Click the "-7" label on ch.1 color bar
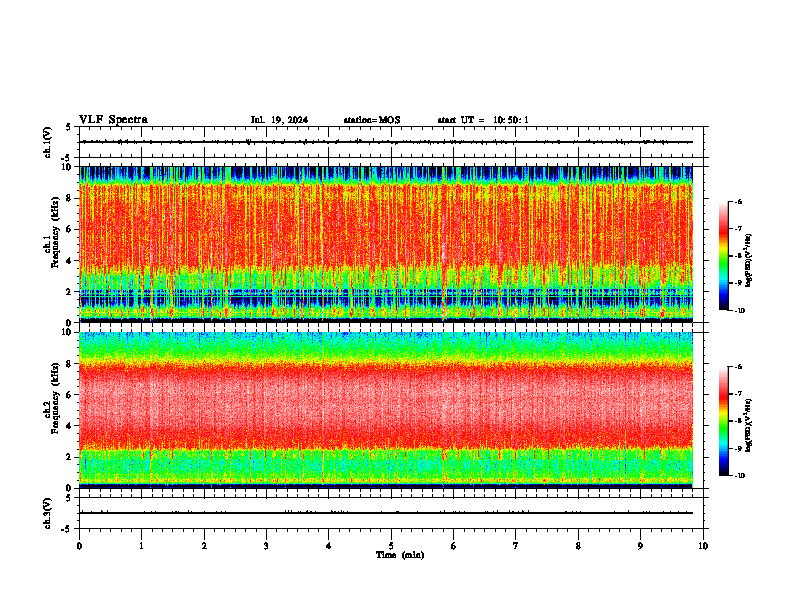792x612 pixels. [738, 229]
